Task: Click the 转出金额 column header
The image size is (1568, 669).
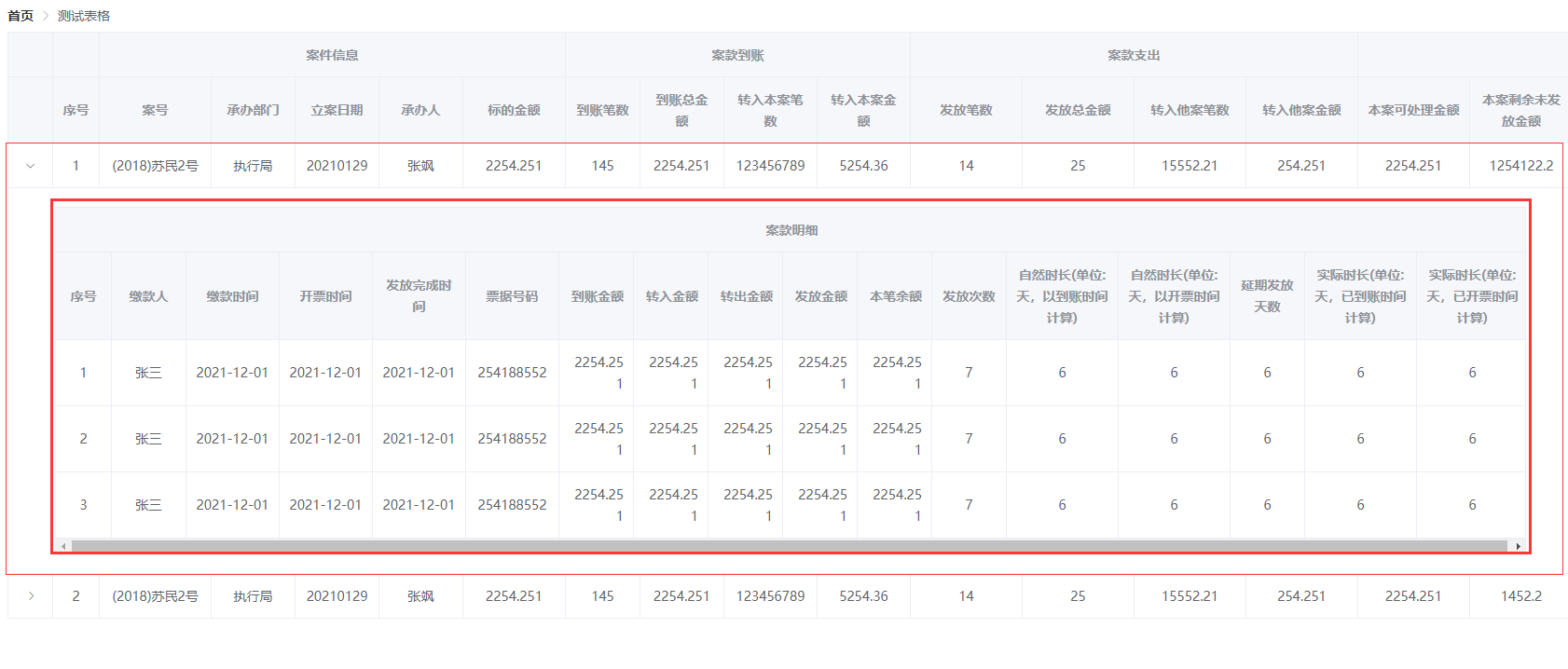Action: [x=747, y=296]
